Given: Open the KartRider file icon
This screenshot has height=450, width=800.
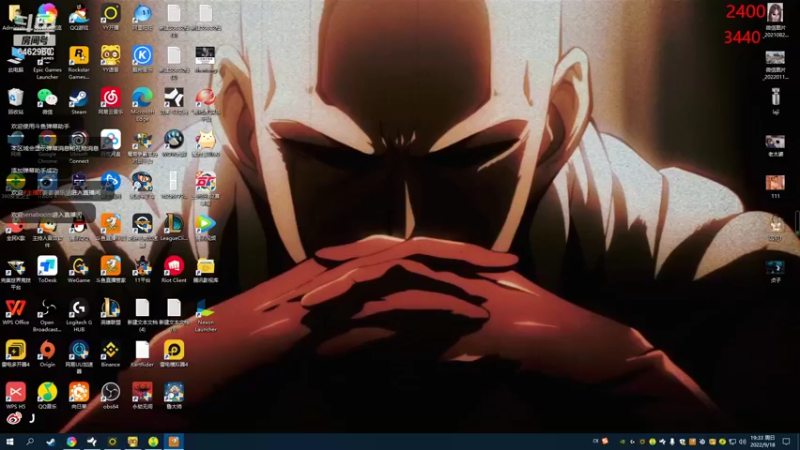Looking at the screenshot, I should point(142,353).
